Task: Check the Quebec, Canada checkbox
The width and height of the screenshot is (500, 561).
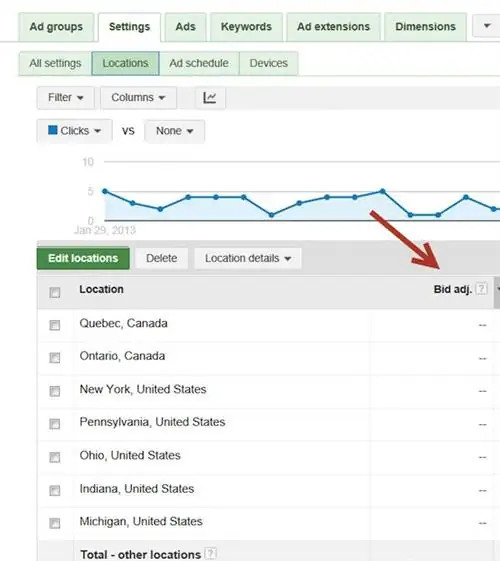Action: pyautogui.click(x=55, y=325)
